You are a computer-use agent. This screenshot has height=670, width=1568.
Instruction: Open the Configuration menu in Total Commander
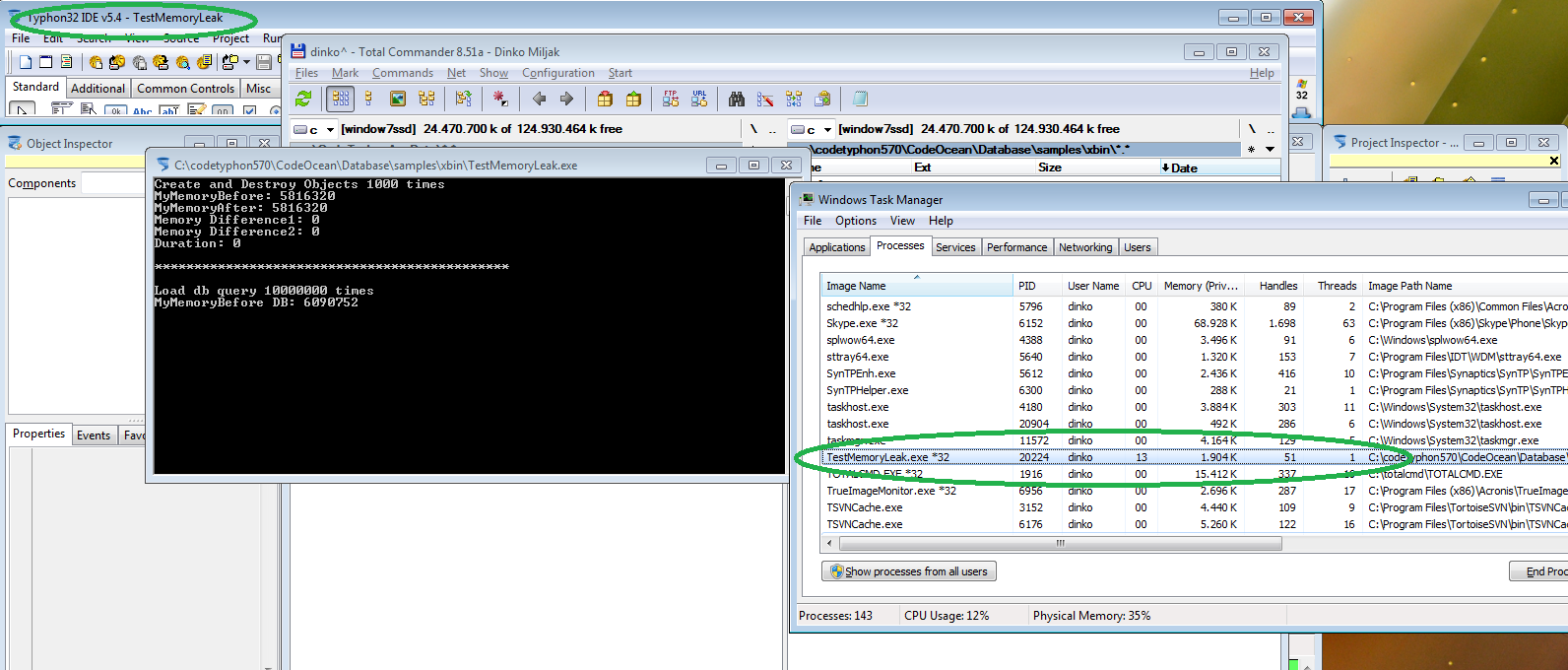tap(558, 73)
